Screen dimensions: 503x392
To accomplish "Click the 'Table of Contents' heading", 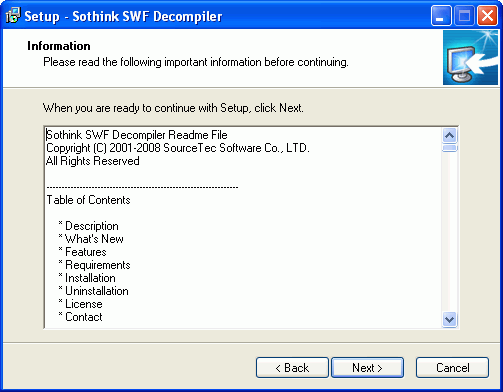I will pyautogui.click(x=88, y=200).
